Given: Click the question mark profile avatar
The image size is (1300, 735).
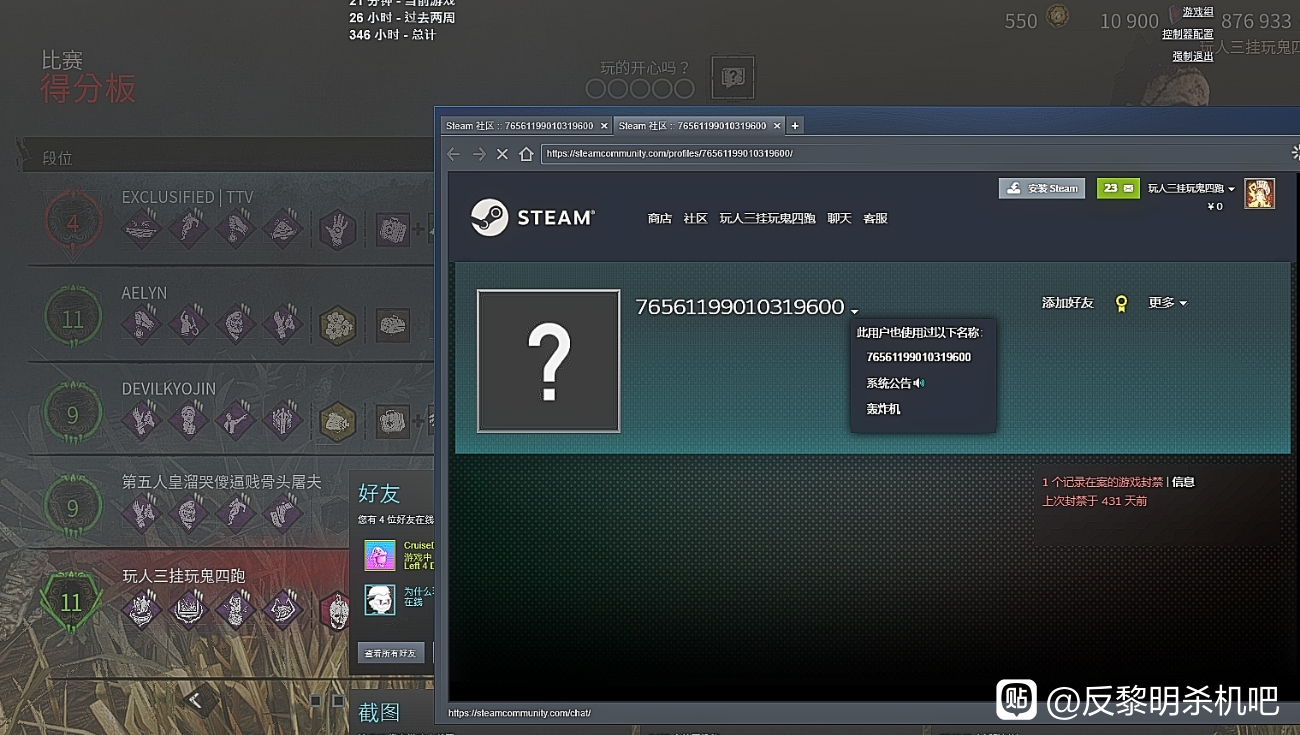Looking at the screenshot, I should (549, 361).
